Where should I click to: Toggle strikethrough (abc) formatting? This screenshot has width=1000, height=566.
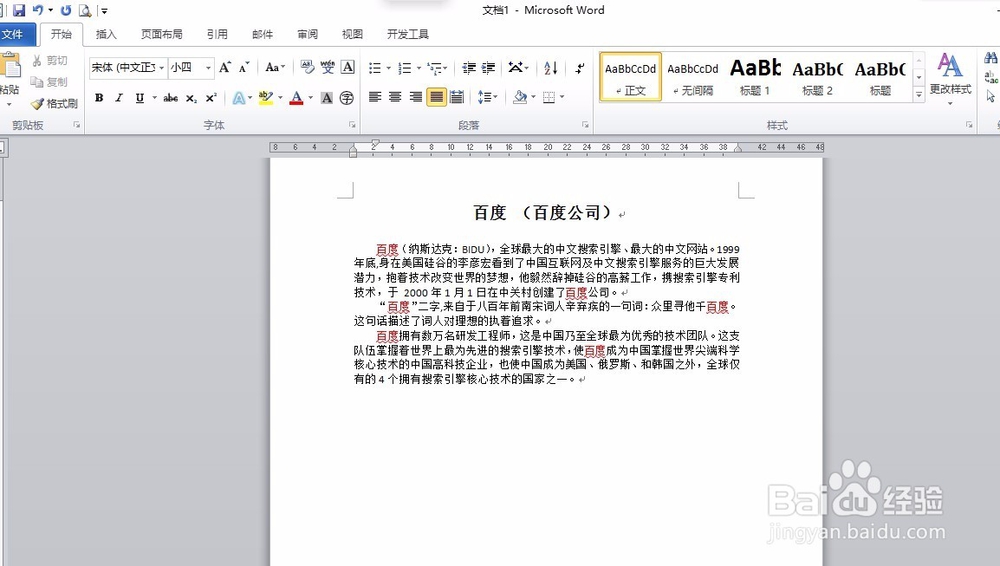pos(170,98)
